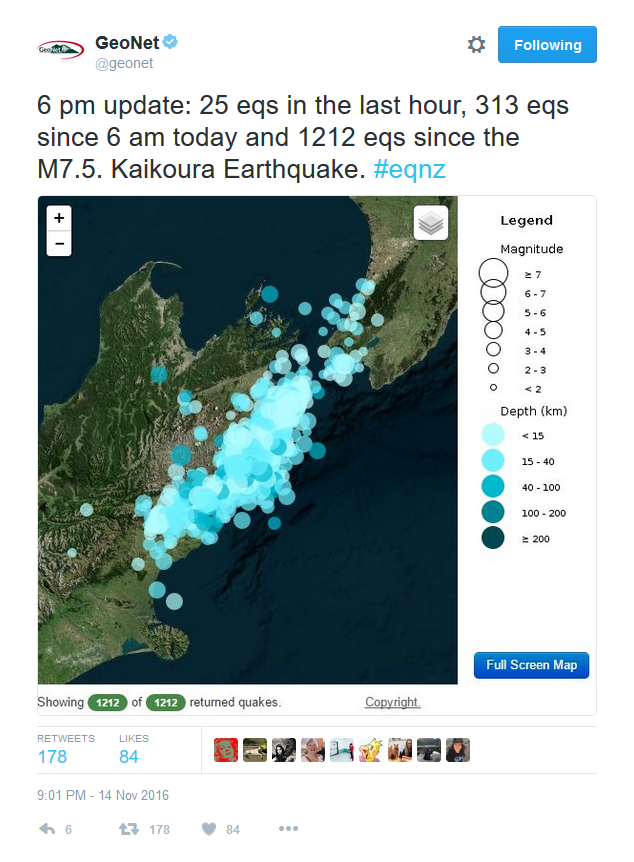Click the reply arrow icon

pyautogui.click(x=47, y=828)
